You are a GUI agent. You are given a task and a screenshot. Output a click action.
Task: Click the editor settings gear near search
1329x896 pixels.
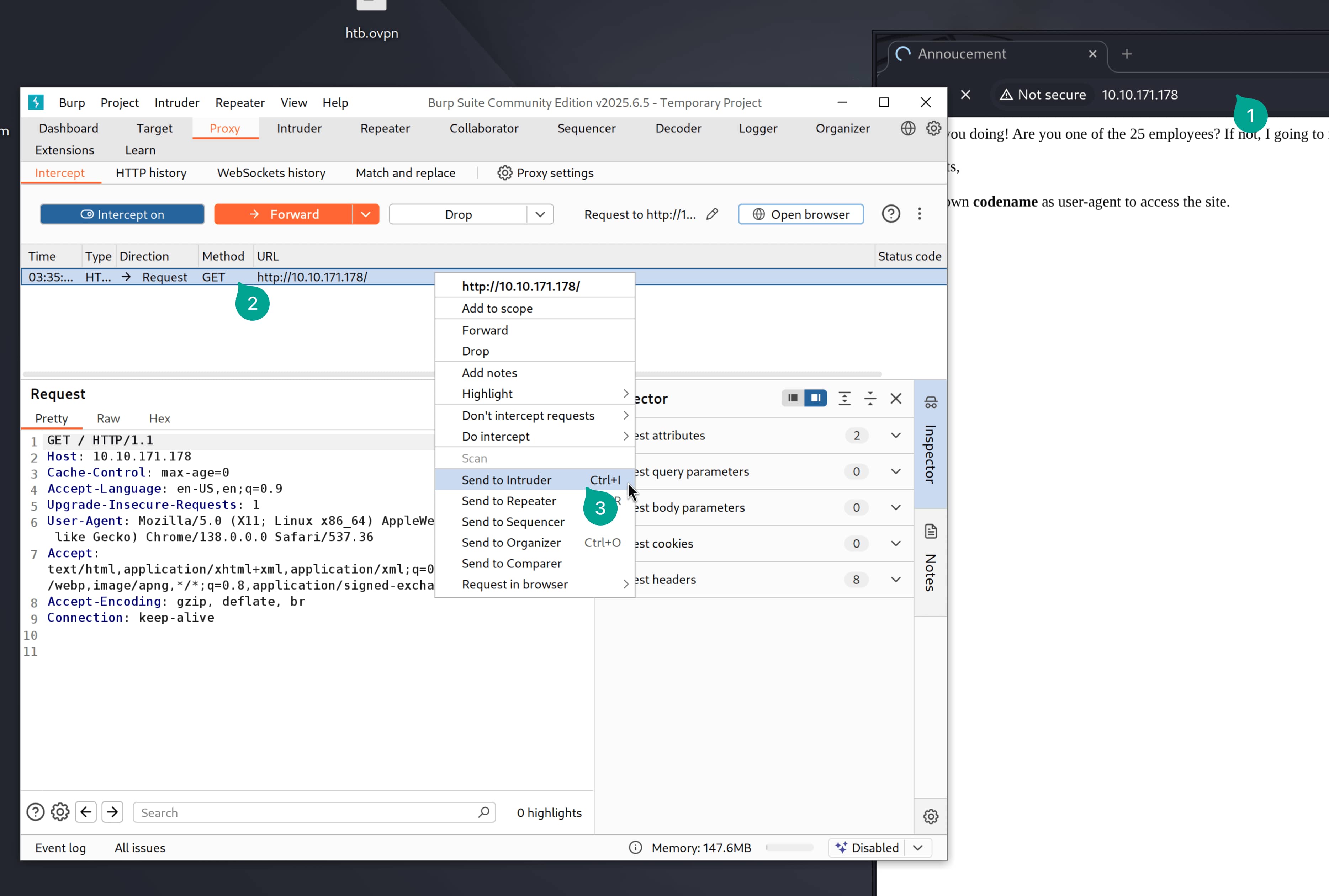click(60, 812)
